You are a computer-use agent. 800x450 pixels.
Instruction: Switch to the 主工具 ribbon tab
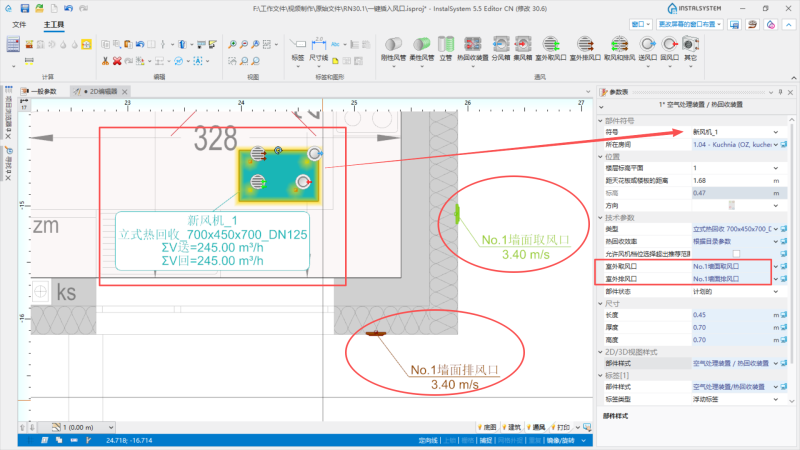54,24
